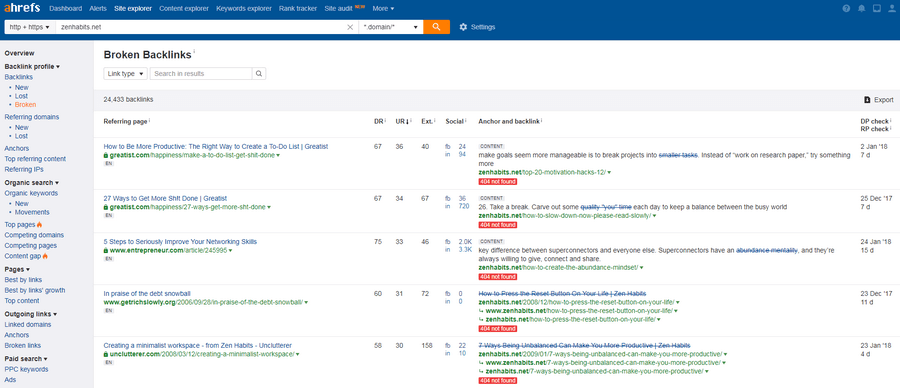
Task: Click the monitor icon in the top header
Action: (877, 9)
